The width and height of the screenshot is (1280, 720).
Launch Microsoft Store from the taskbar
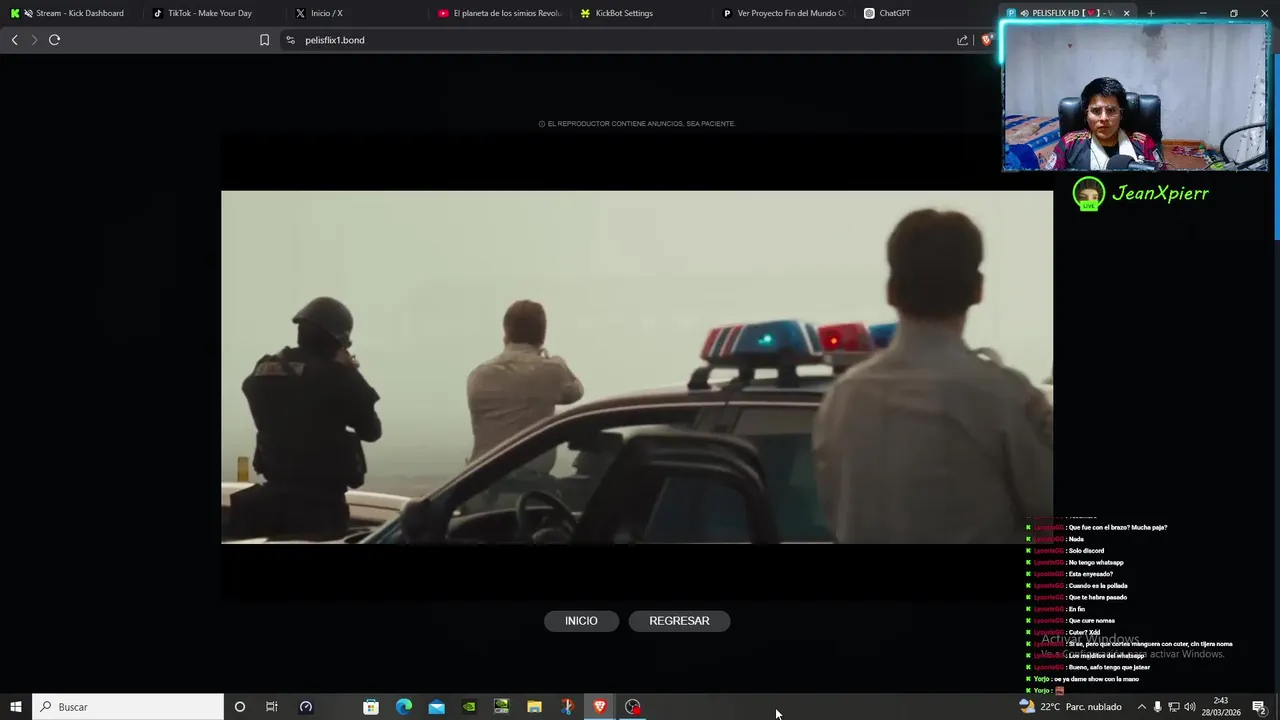(x=371, y=707)
